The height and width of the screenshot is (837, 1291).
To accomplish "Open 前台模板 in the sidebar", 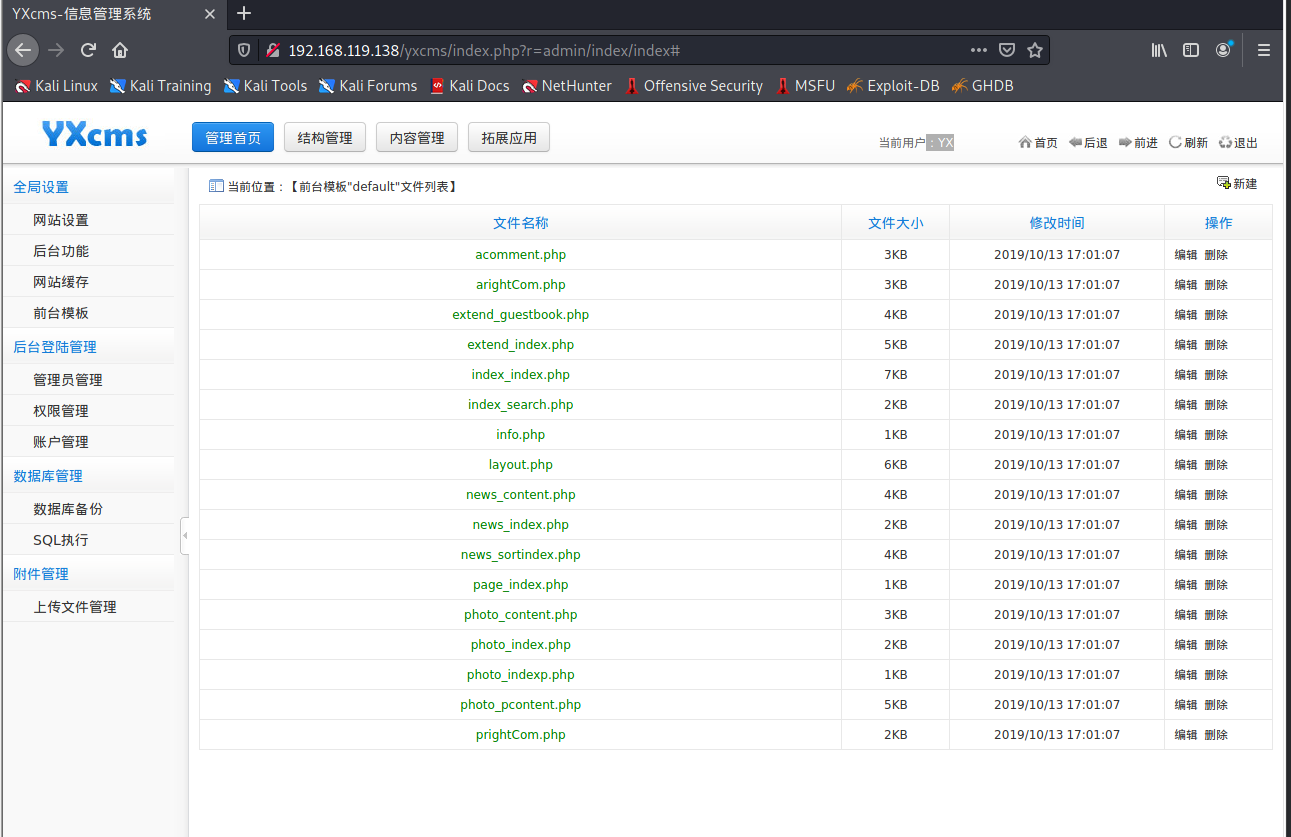I will click(x=61, y=313).
